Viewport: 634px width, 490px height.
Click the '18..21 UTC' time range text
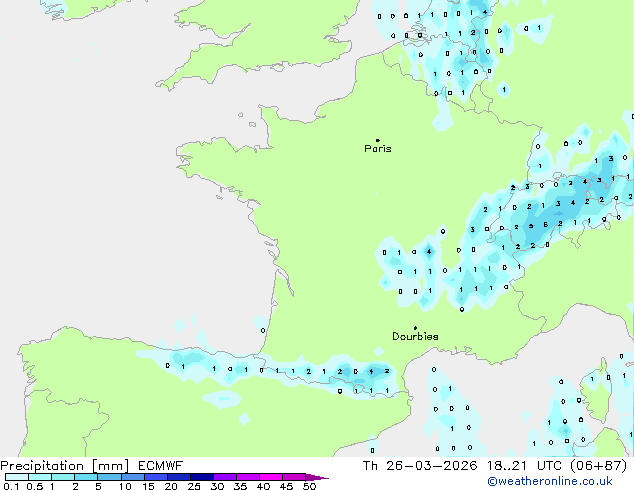524,466
